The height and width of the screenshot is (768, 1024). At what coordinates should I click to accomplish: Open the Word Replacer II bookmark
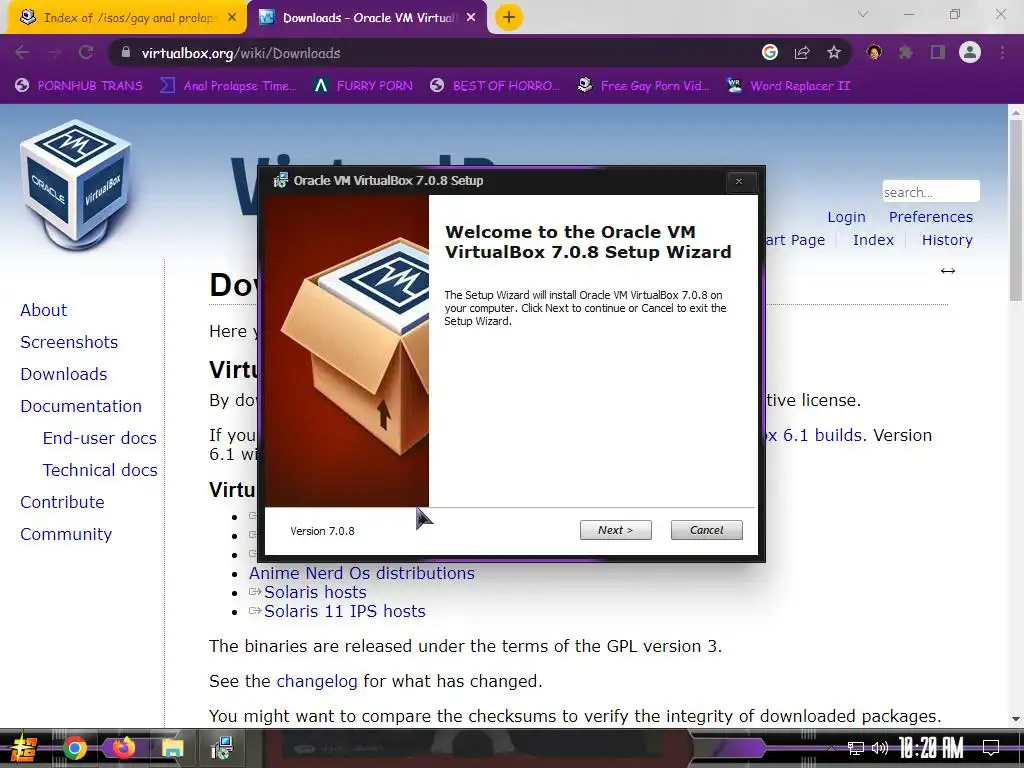(x=789, y=86)
